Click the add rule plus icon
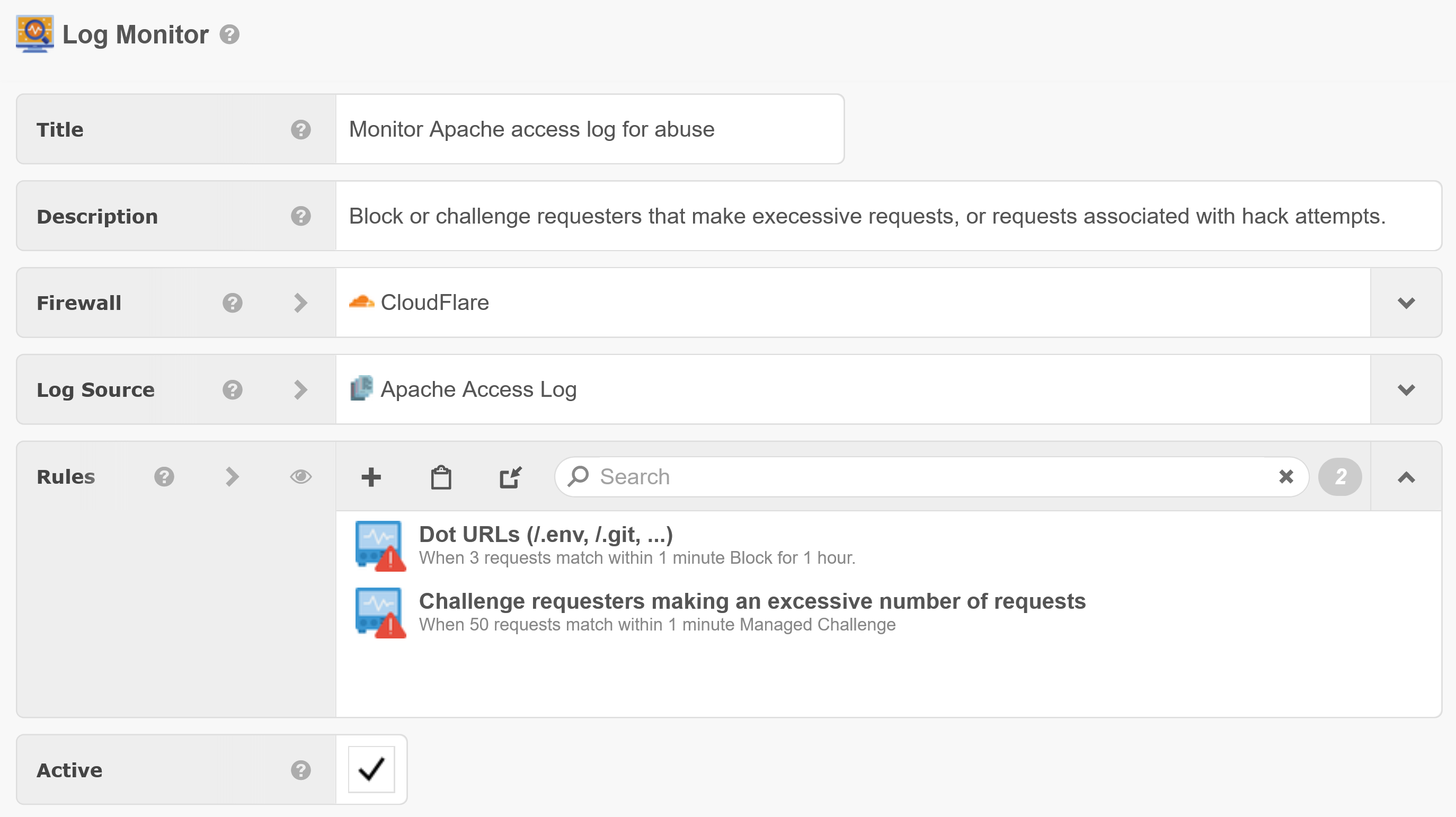 [371, 477]
